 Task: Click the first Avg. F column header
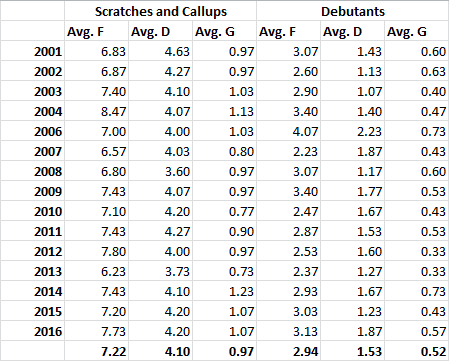click(96, 31)
